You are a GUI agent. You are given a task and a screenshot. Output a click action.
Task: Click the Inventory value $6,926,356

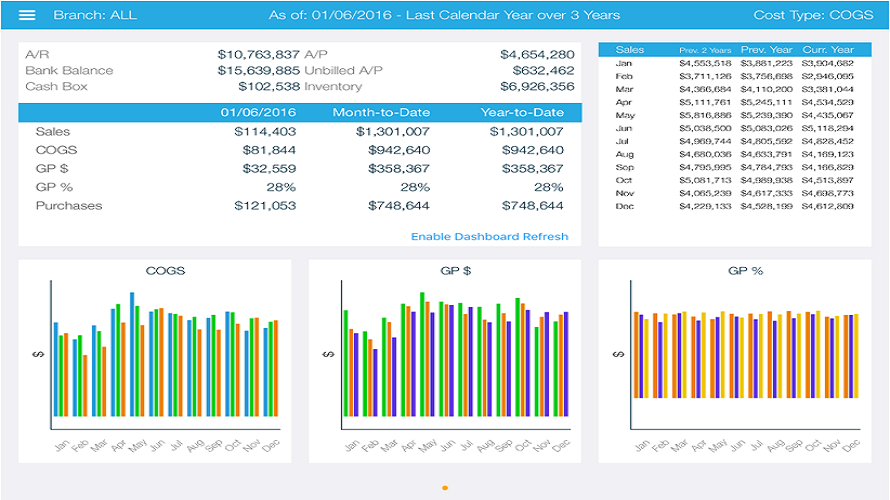tap(537, 86)
